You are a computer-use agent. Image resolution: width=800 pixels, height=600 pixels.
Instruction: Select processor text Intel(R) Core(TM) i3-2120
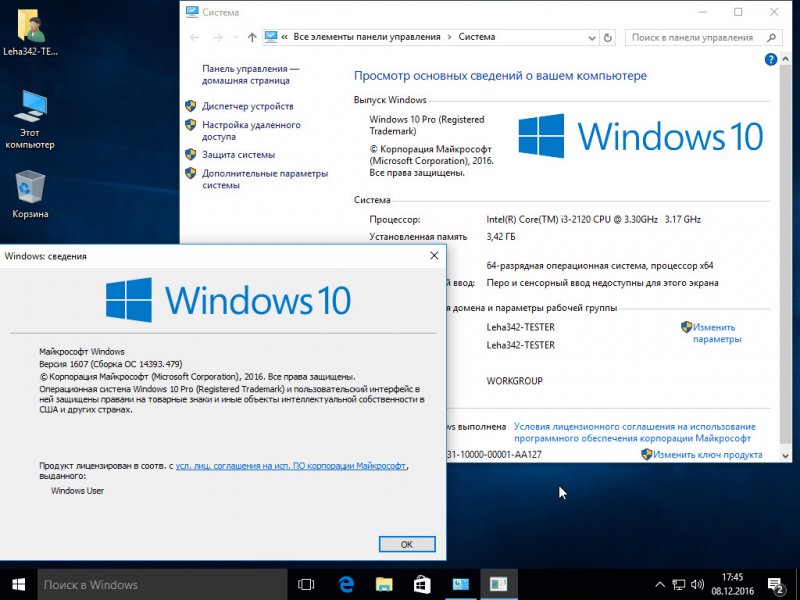[593, 219]
